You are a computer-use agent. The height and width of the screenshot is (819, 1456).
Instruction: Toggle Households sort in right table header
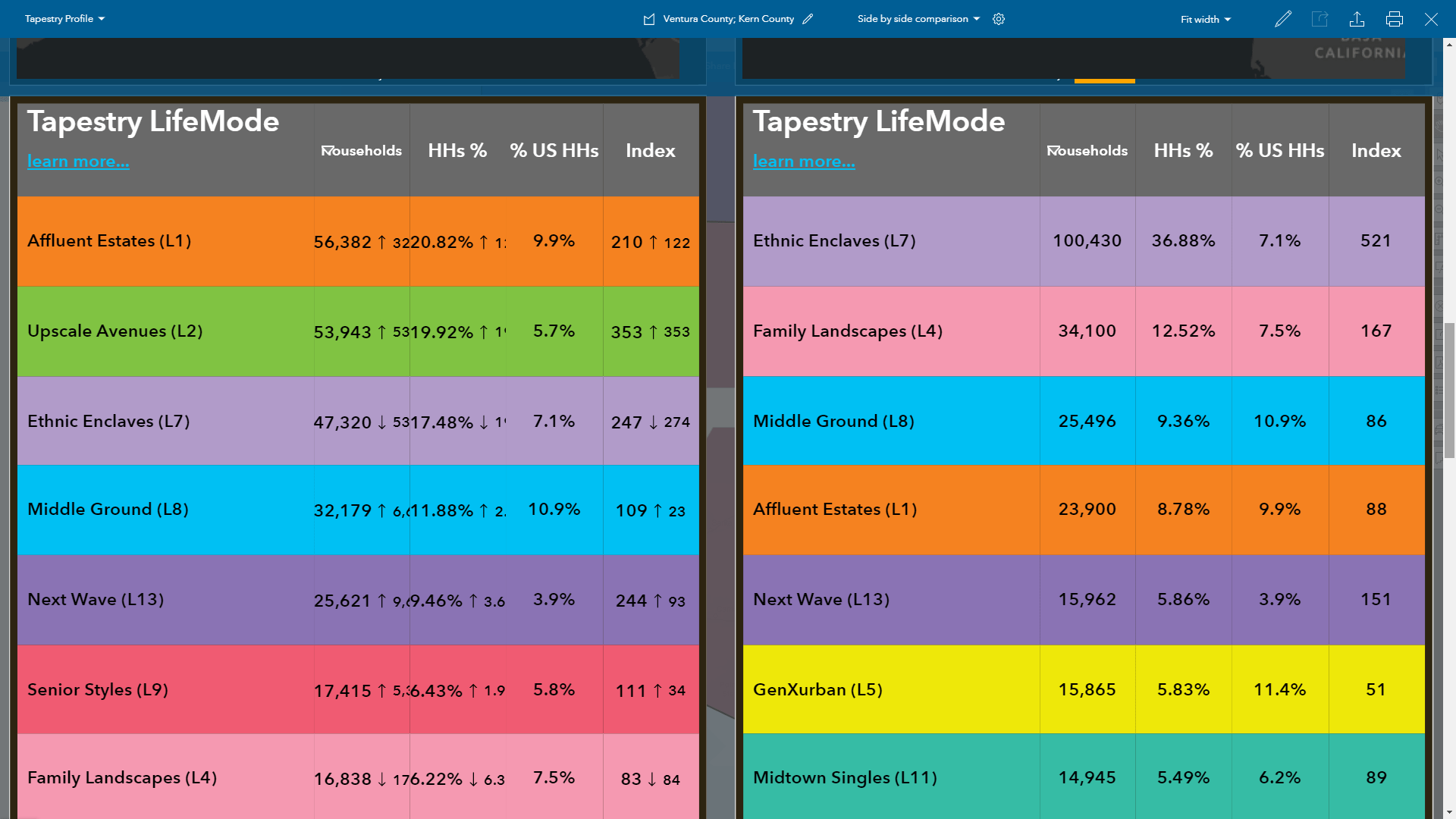[x=1087, y=151]
